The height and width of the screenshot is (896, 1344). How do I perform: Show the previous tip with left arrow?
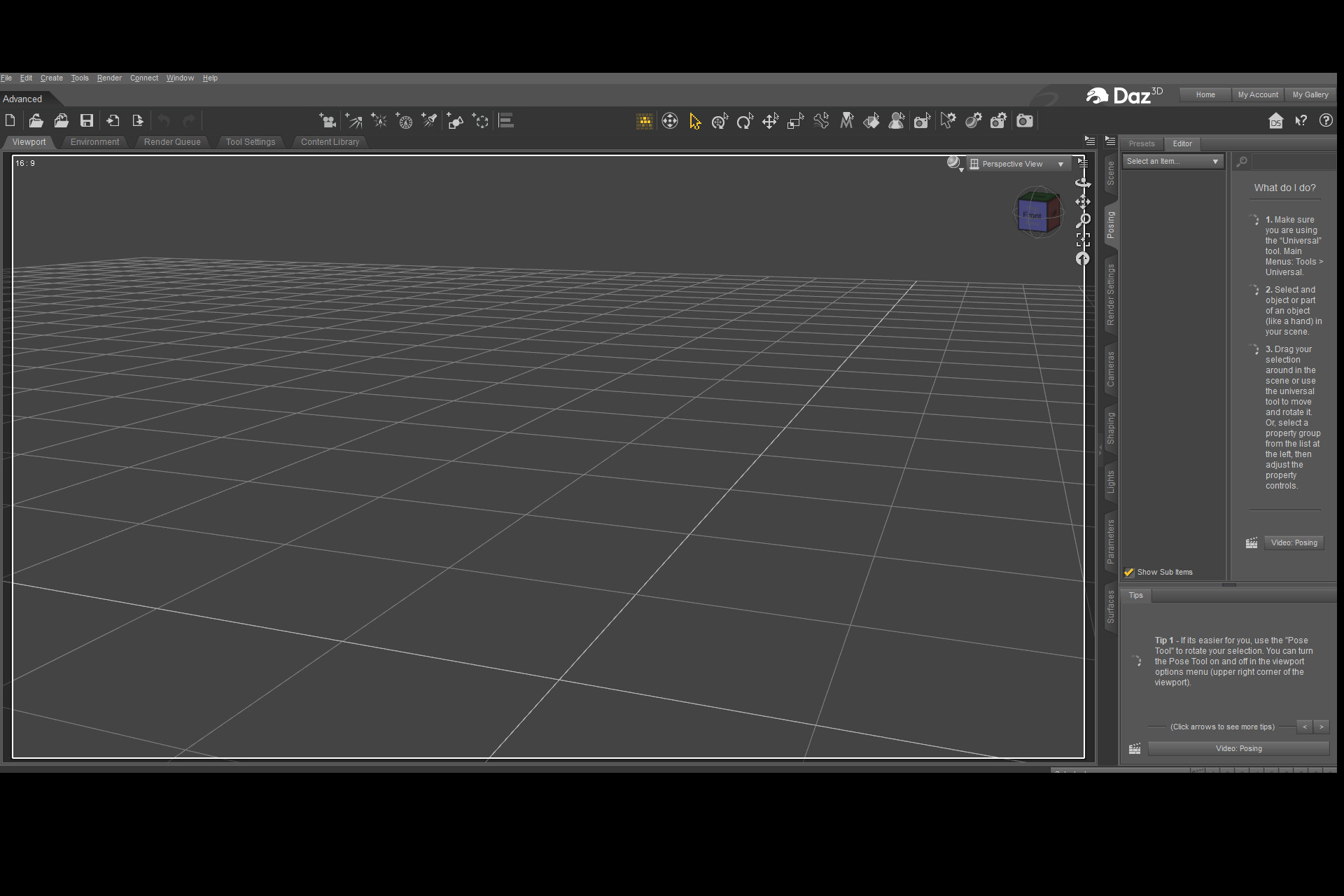pyautogui.click(x=1305, y=727)
